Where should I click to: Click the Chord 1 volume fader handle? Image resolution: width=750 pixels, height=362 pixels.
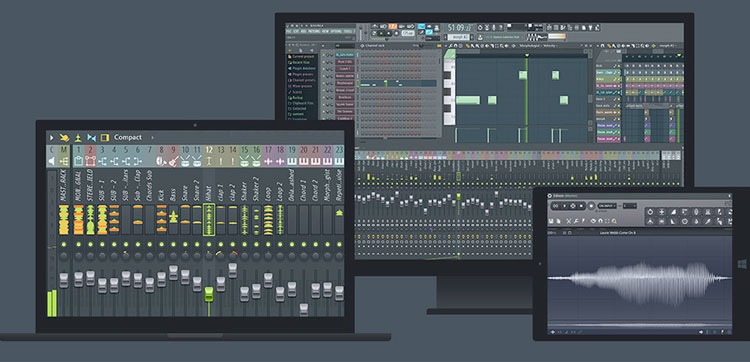304,310
